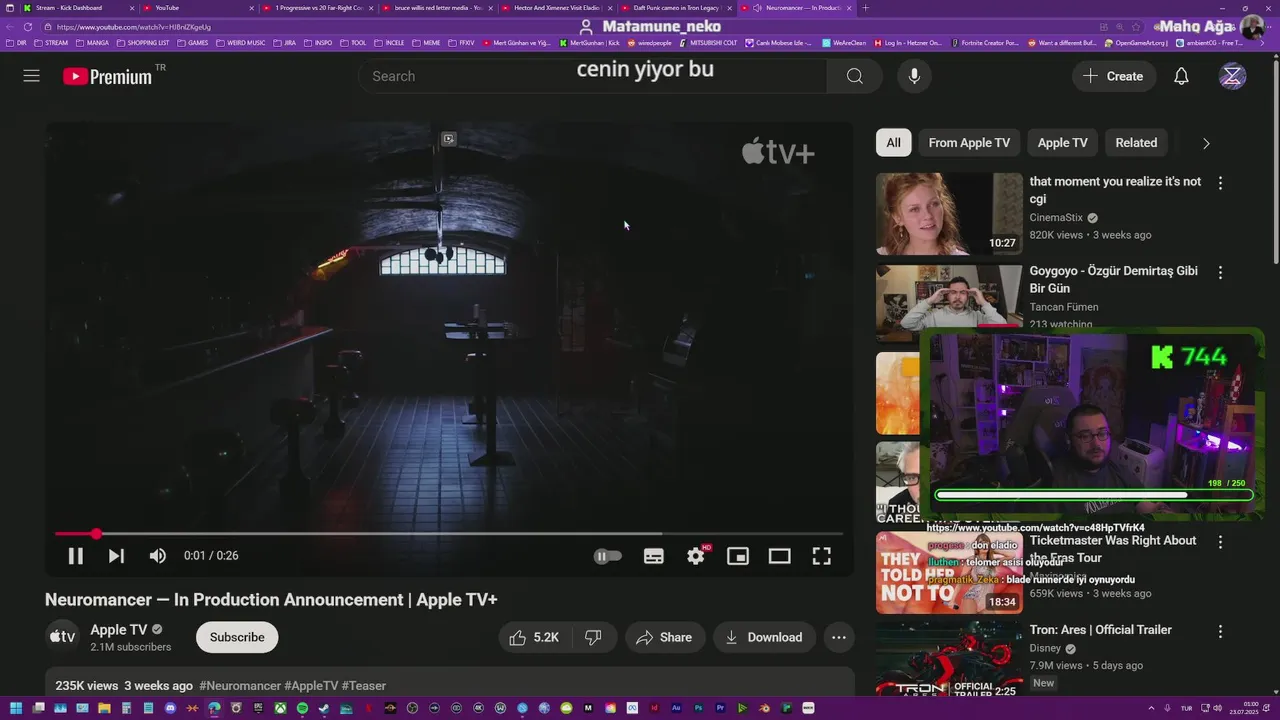Open the MANGA bookmarks folder
The height and width of the screenshot is (720, 1280).
click(92, 43)
